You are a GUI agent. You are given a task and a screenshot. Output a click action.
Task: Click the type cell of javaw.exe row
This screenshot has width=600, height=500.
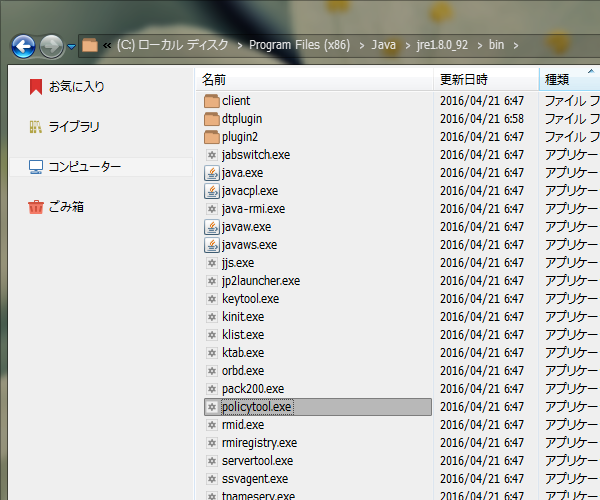(x=572, y=227)
